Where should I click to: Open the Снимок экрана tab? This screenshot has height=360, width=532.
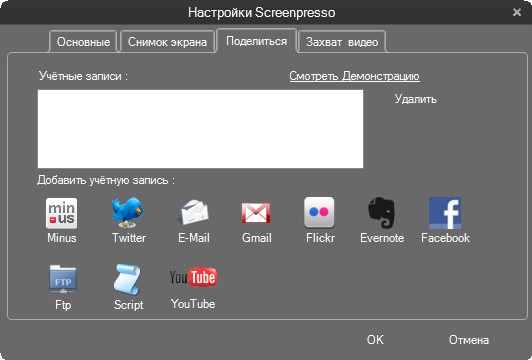[167, 42]
